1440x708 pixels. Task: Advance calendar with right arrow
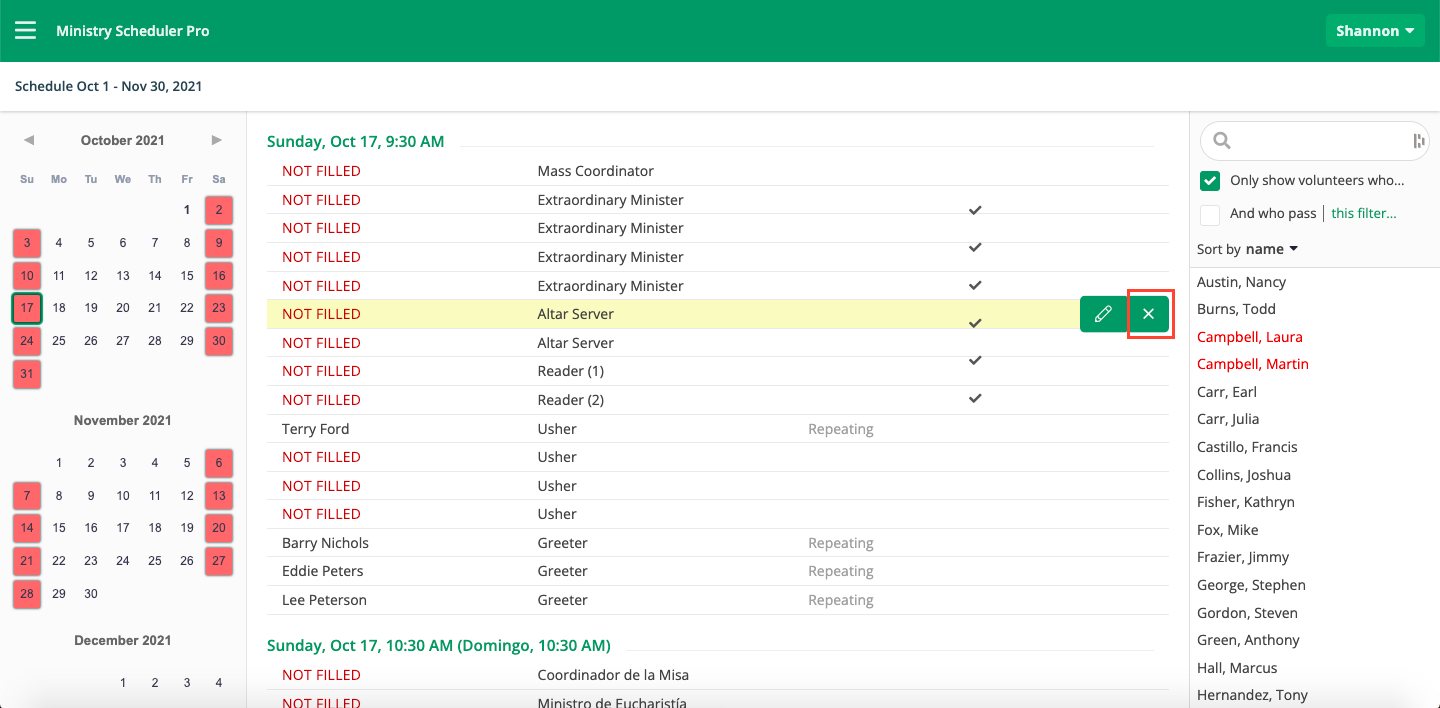pyautogui.click(x=216, y=140)
